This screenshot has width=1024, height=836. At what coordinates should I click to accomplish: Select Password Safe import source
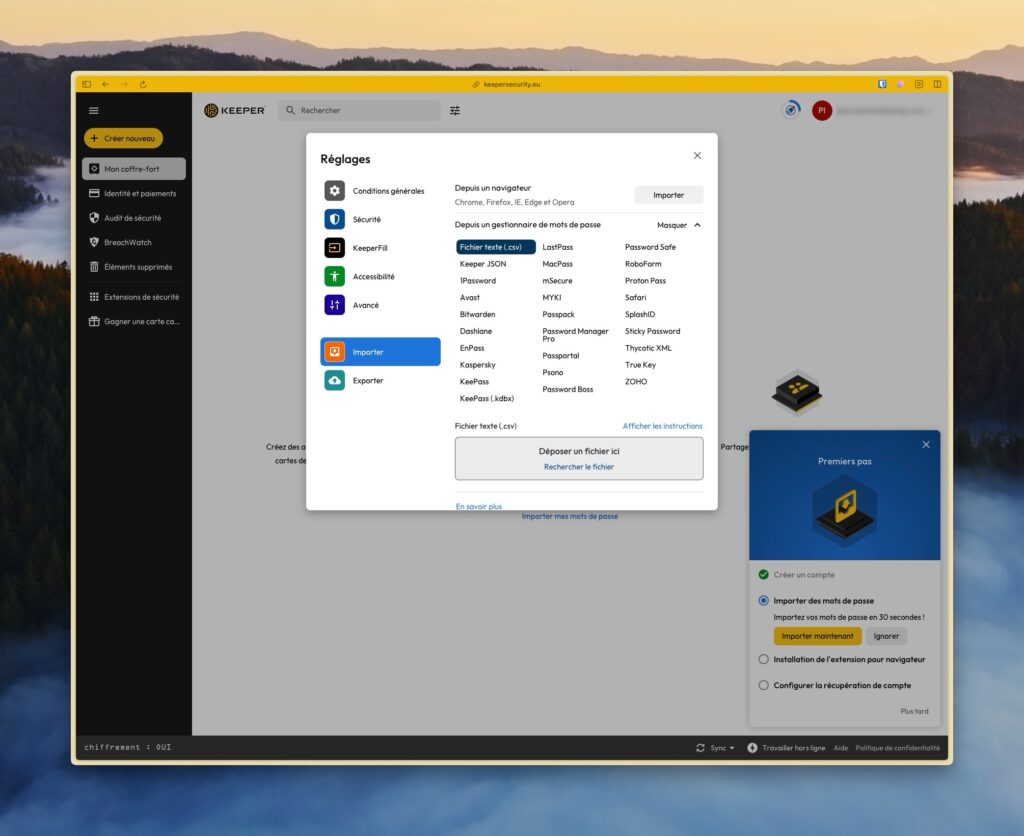point(650,247)
